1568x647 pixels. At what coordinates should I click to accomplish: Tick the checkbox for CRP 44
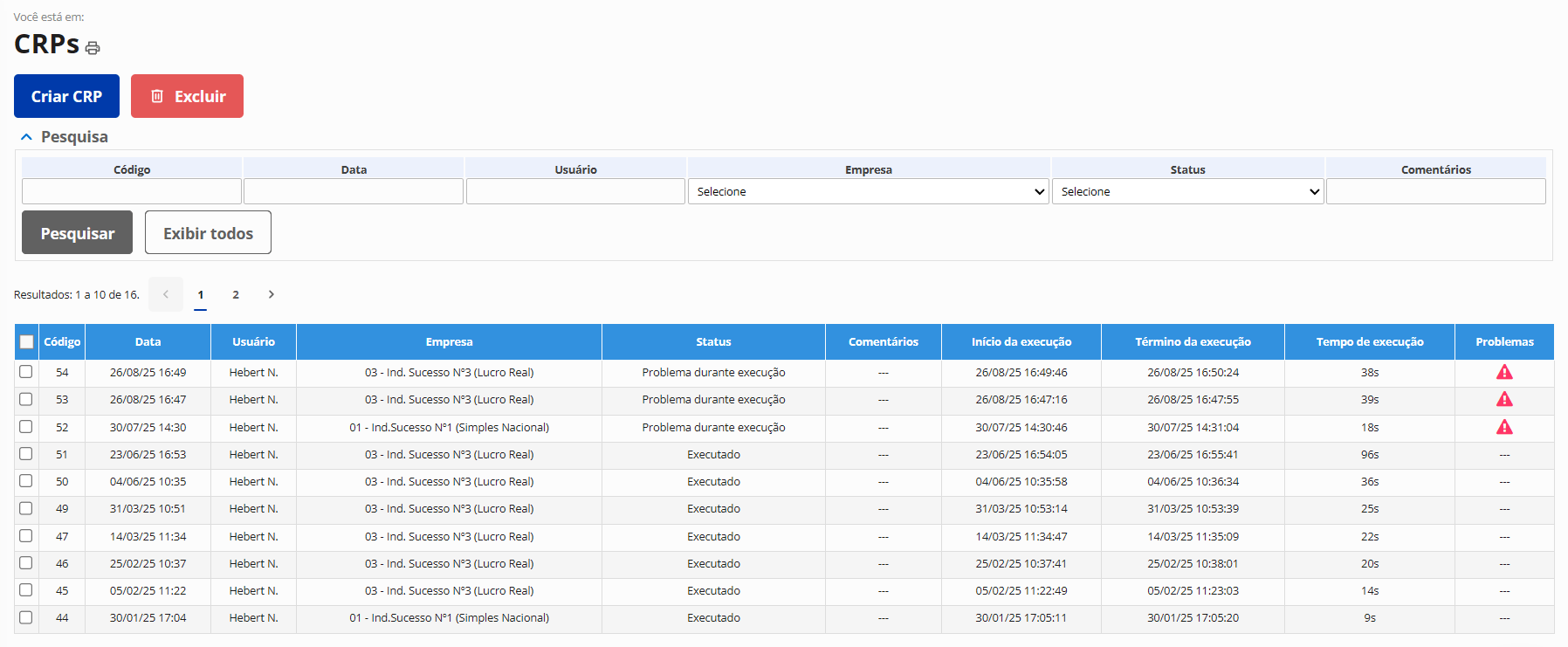pos(26,617)
